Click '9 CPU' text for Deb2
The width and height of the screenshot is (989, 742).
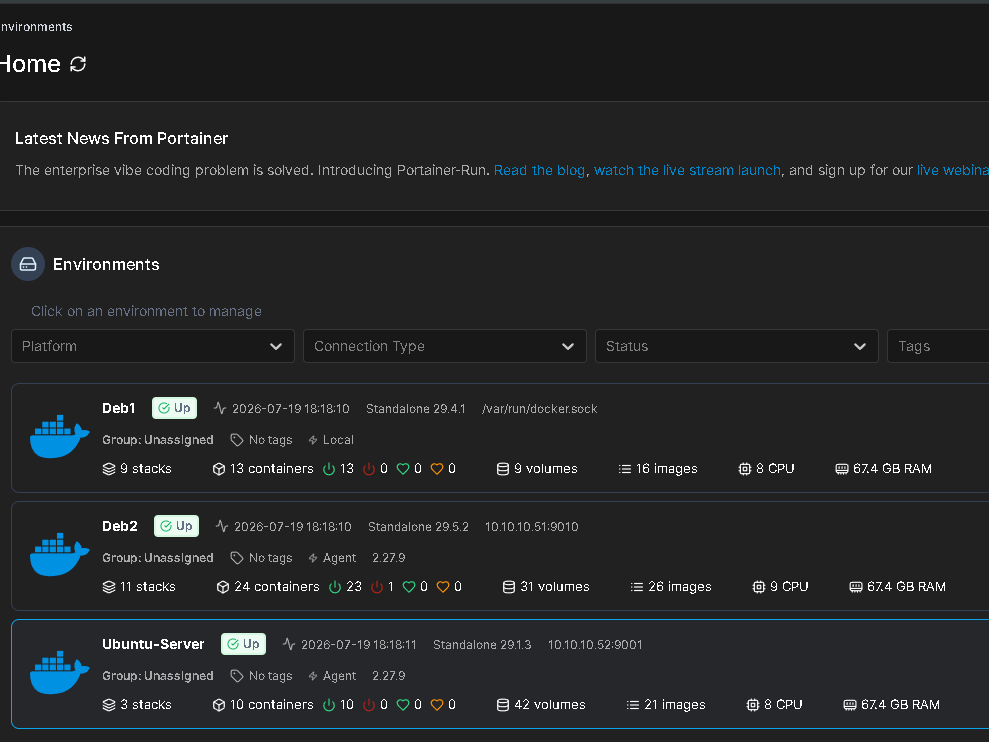click(789, 587)
